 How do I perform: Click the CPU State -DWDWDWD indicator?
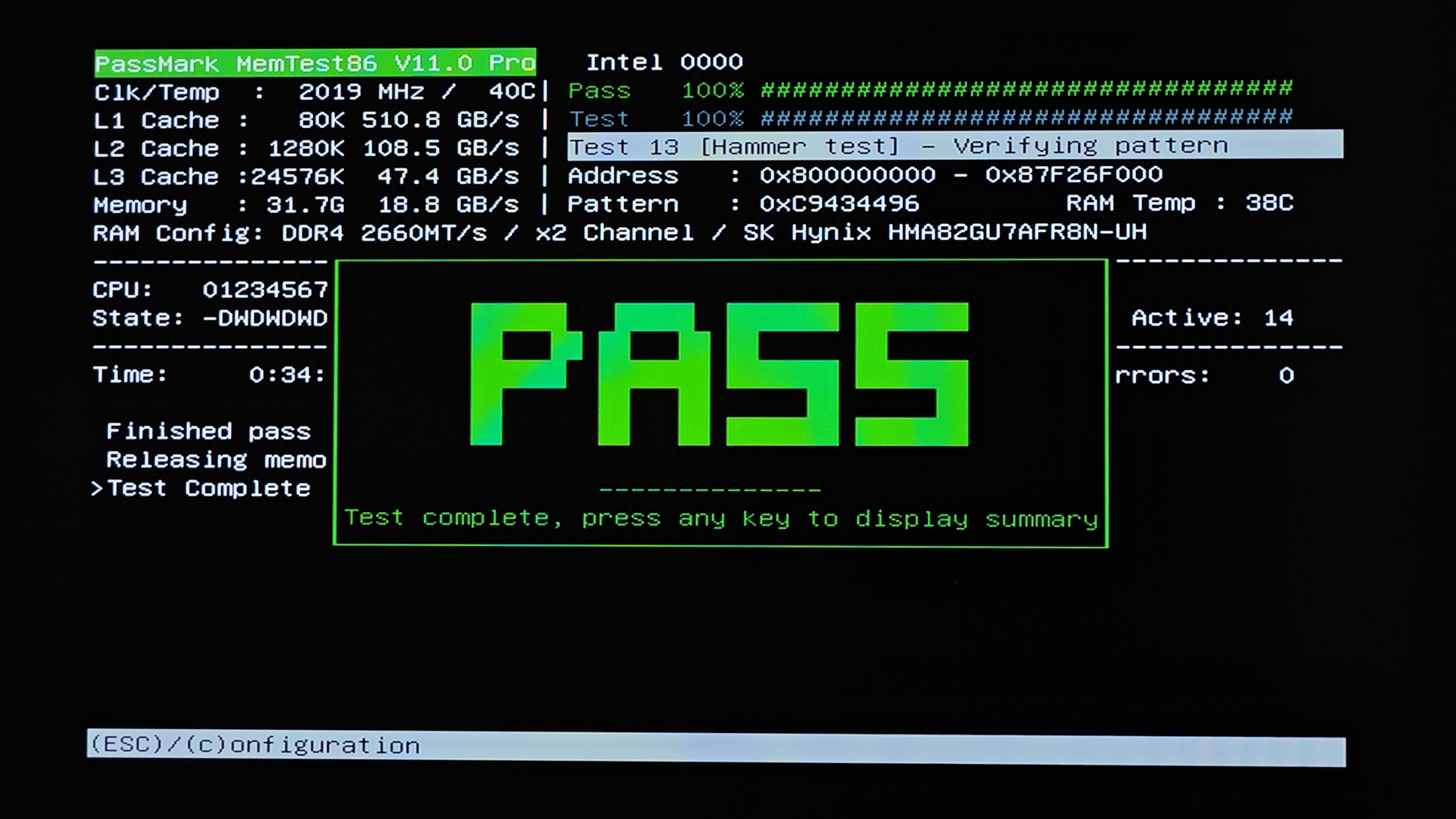click(x=265, y=318)
